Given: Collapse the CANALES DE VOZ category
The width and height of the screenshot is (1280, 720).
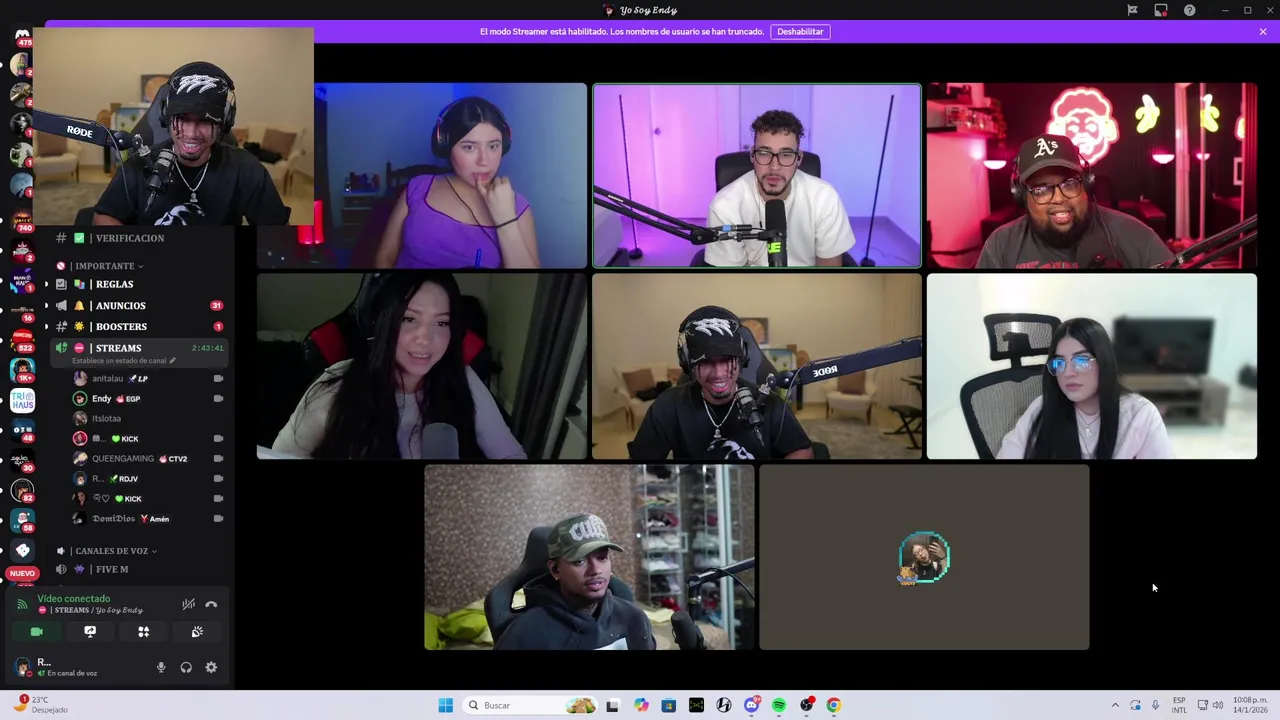Looking at the screenshot, I should [106, 551].
